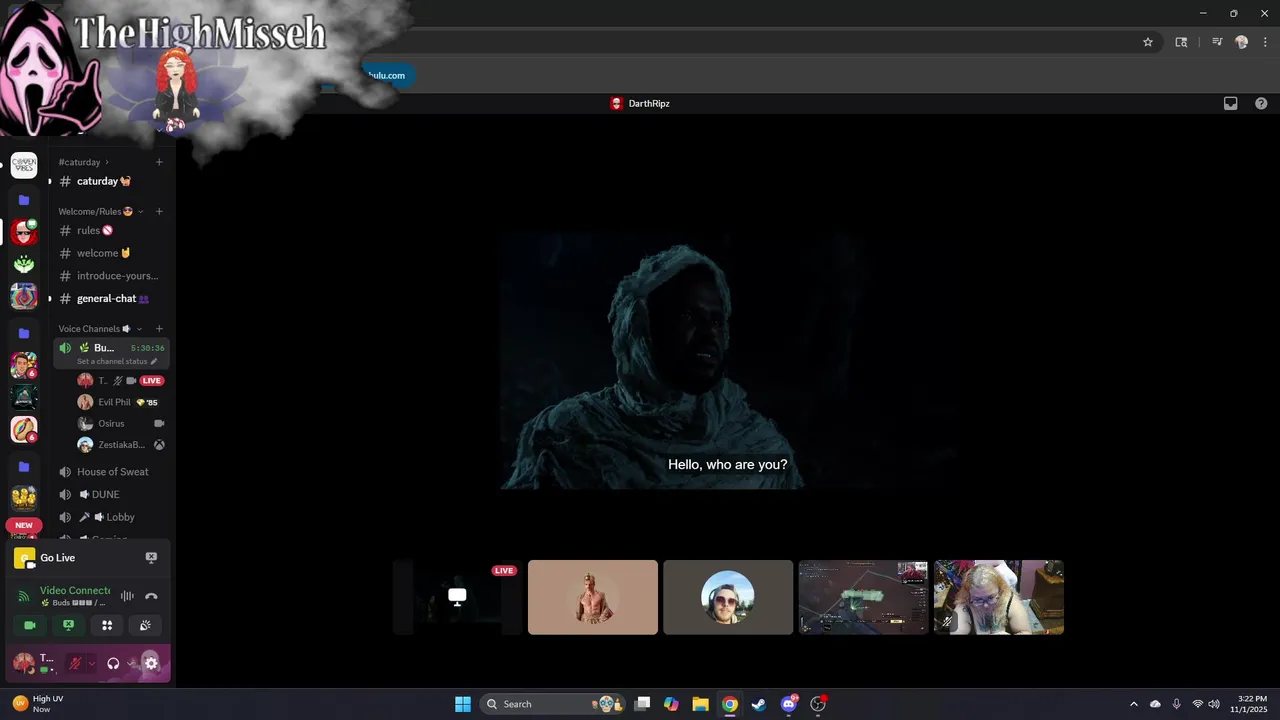Focus the game stream participant tile
The width and height of the screenshot is (1280, 720).
click(863, 597)
